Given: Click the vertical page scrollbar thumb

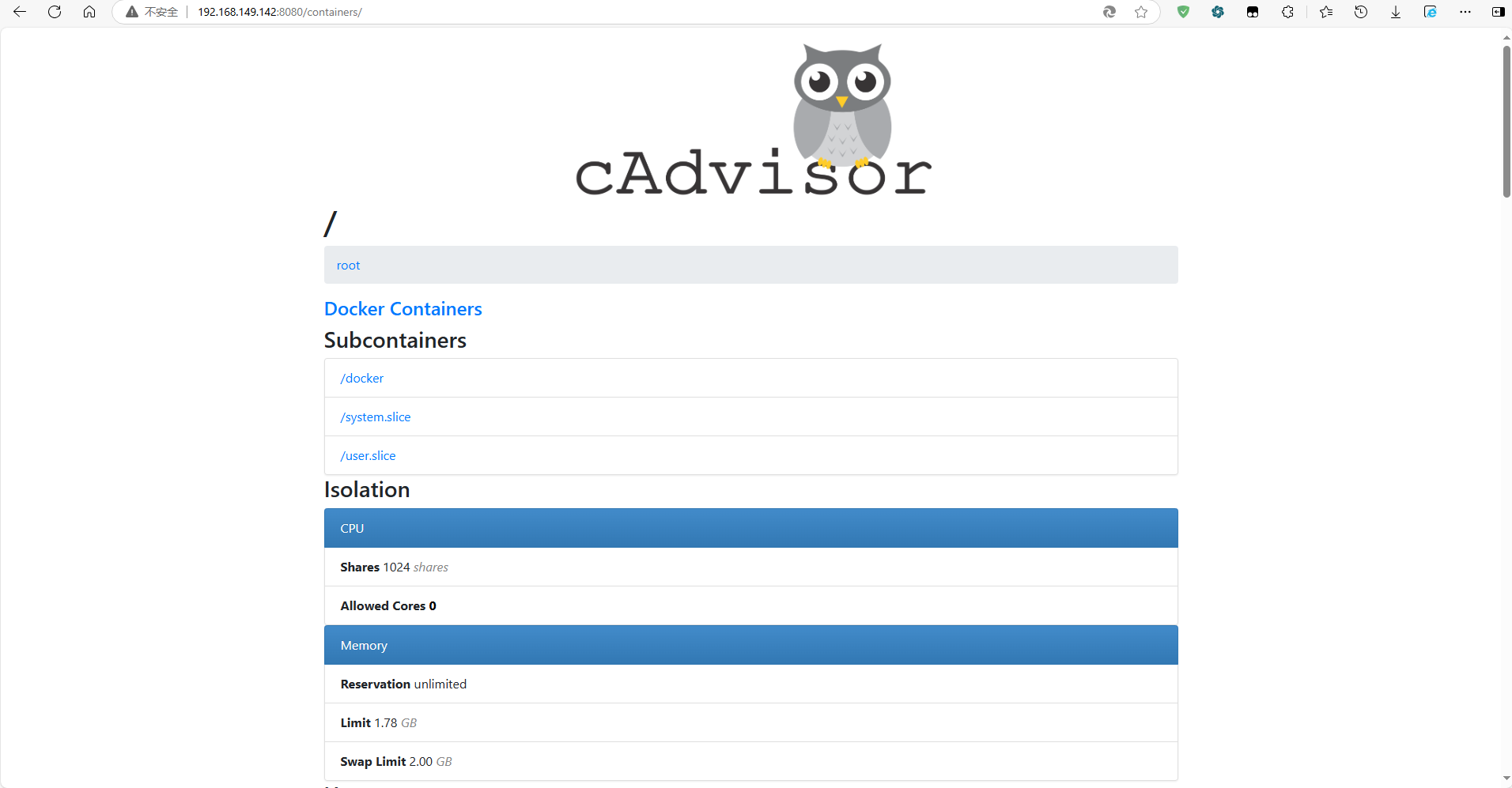Looking at the screenshot, I should [x=1506, y=121].
